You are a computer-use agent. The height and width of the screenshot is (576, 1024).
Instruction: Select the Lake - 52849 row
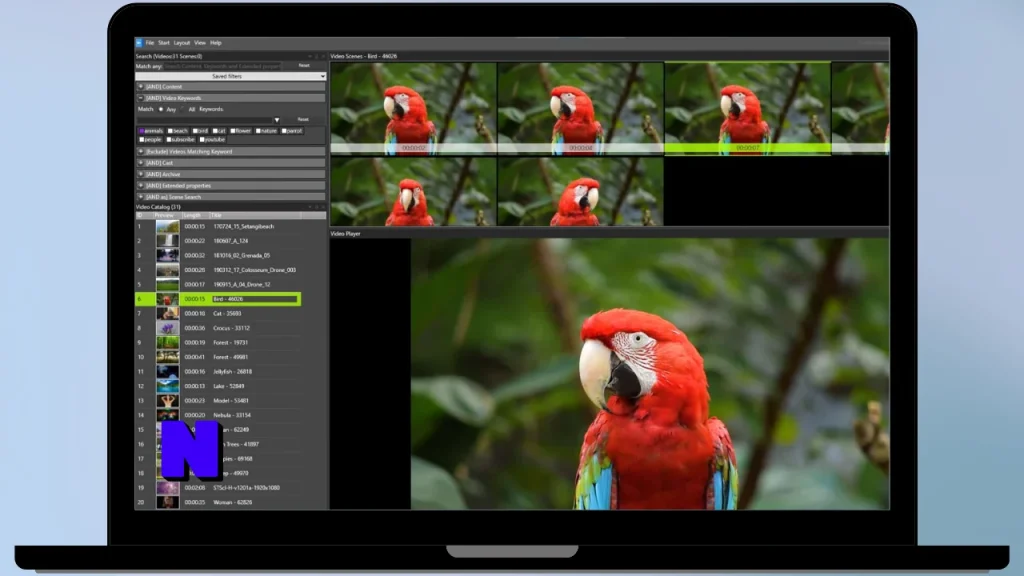[218, 386]
